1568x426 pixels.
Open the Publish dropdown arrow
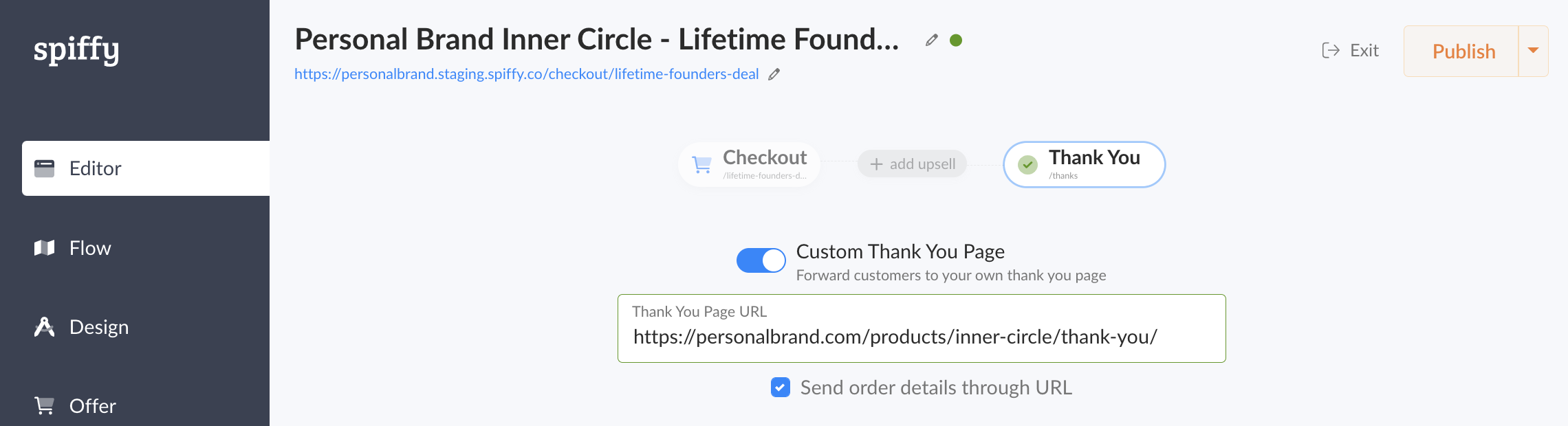click(x=1533, y=51)
